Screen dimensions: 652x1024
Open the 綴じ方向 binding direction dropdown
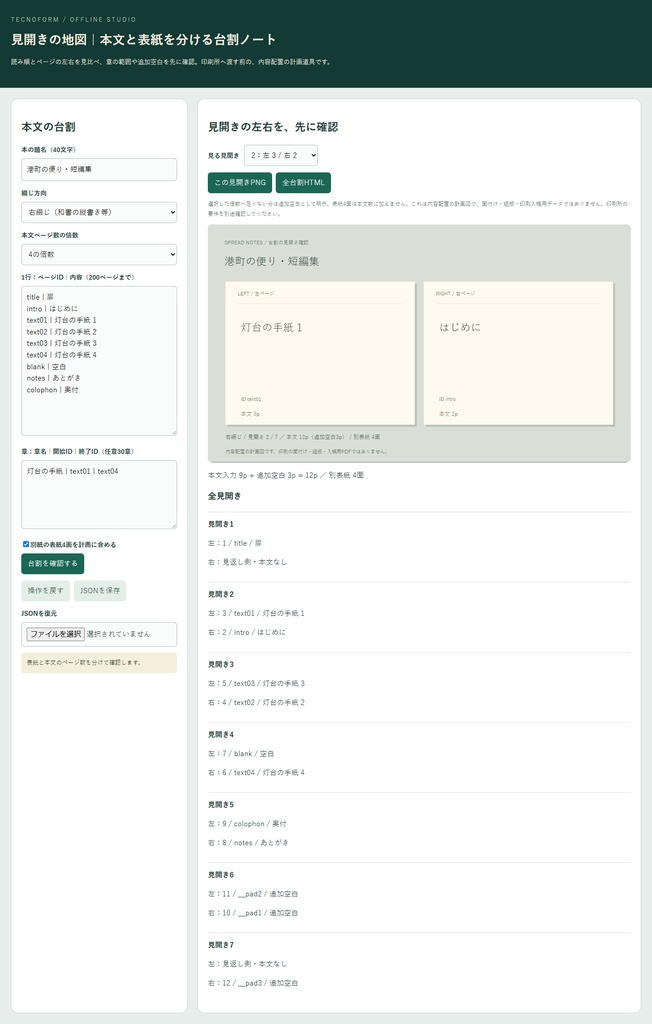[x=99, y=212]
